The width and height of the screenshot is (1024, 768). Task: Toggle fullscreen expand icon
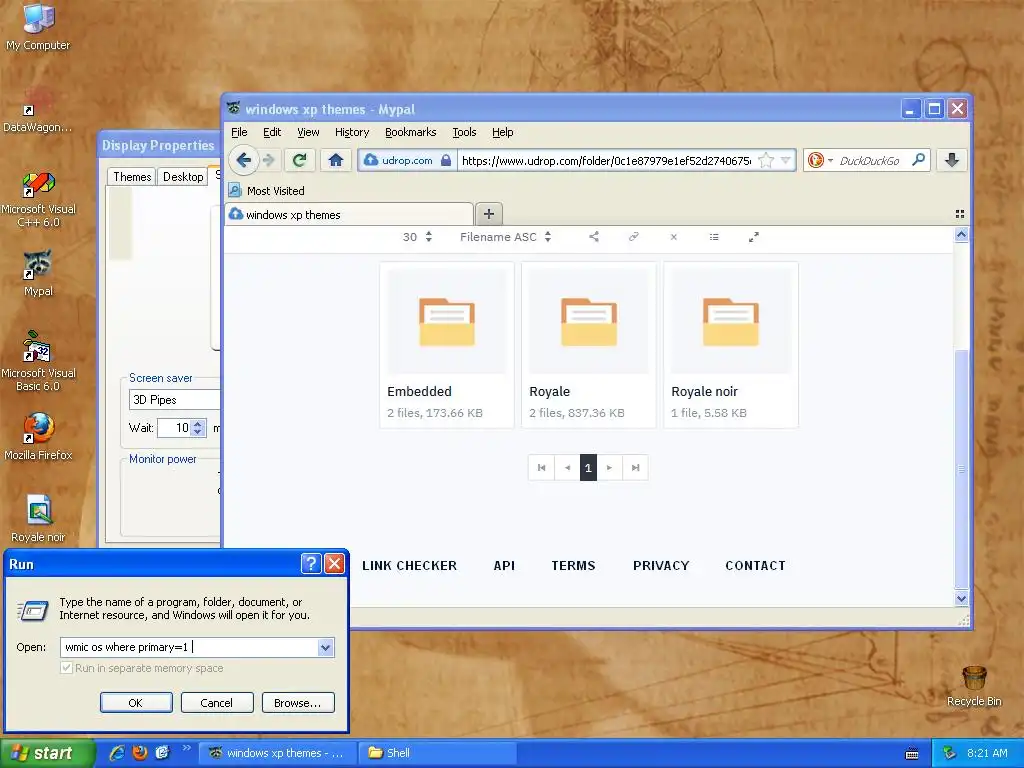click(754, 237)
